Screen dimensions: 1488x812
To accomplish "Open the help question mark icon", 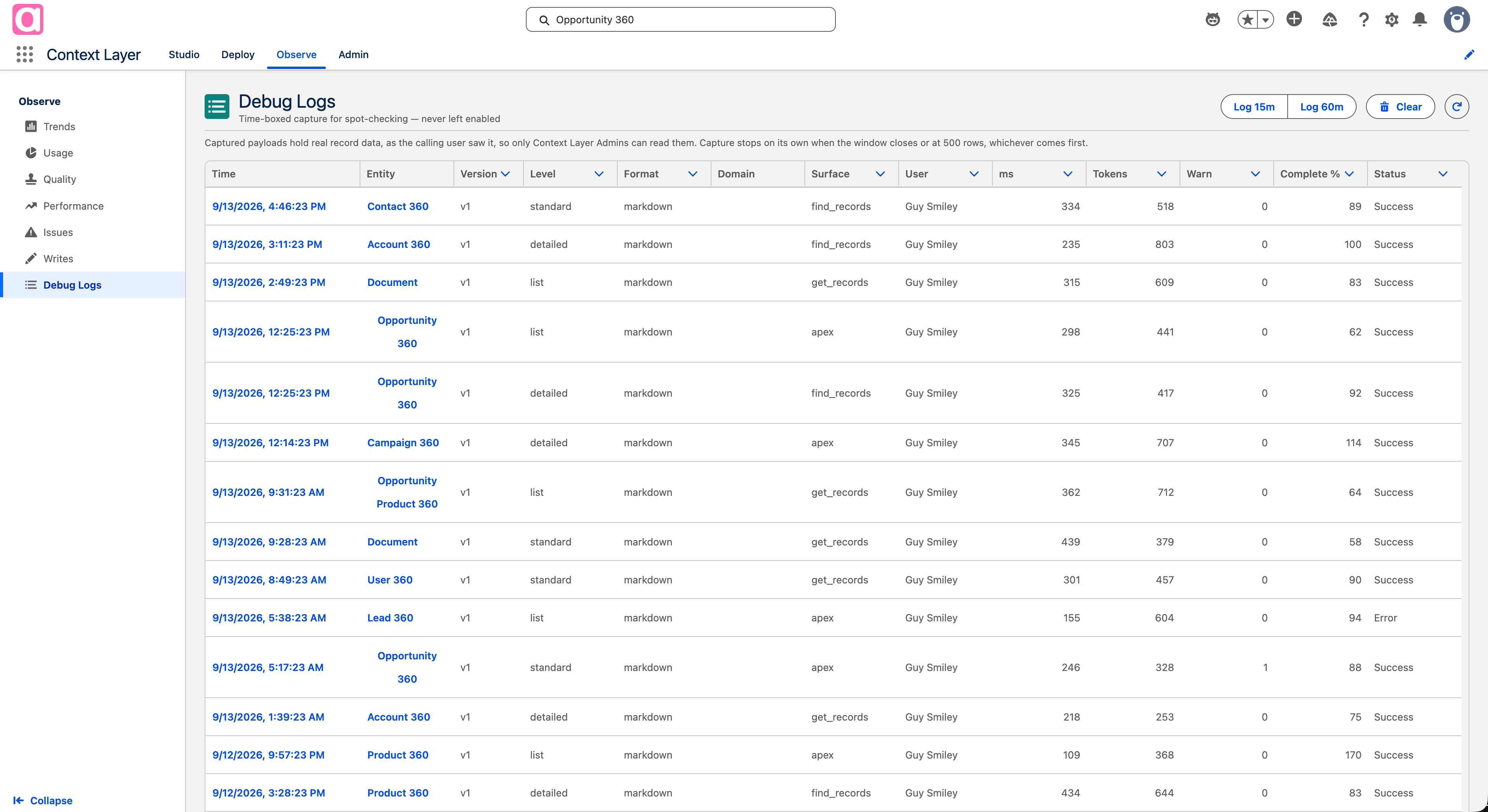I will coord(1364,20).
